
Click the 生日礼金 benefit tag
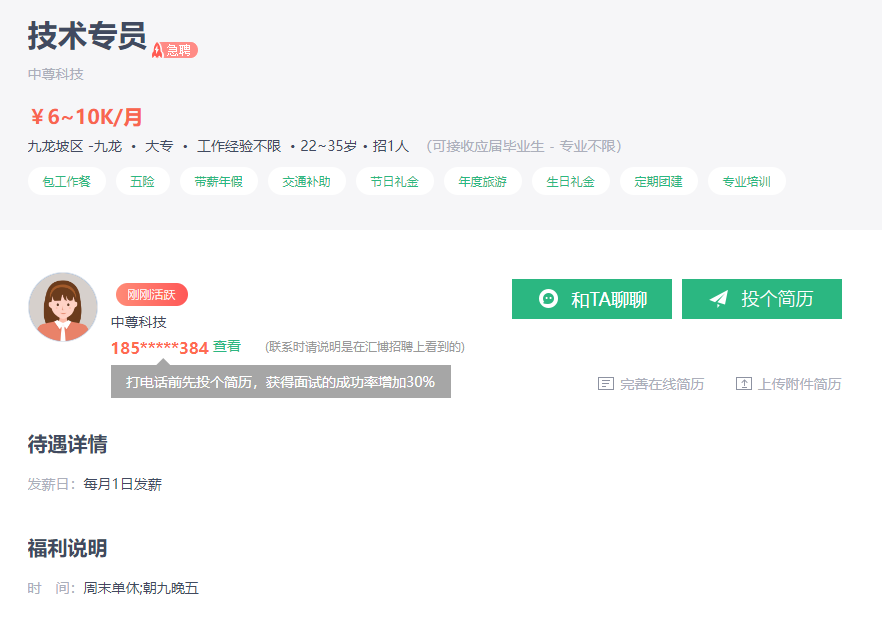pyautogui.click(x=570, y=181)
